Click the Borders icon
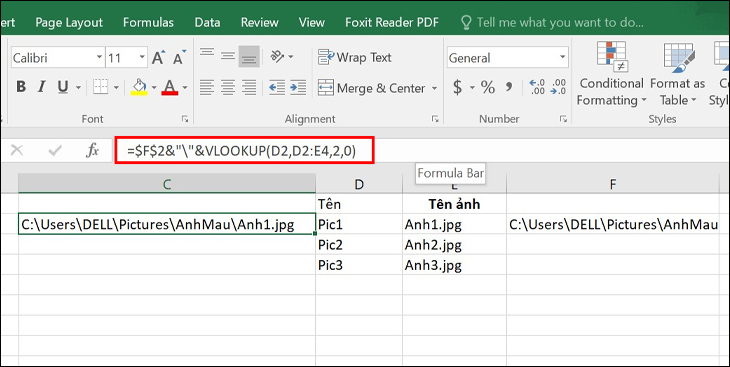The width and height of the screenshot is (730, 367). point(101,87)
